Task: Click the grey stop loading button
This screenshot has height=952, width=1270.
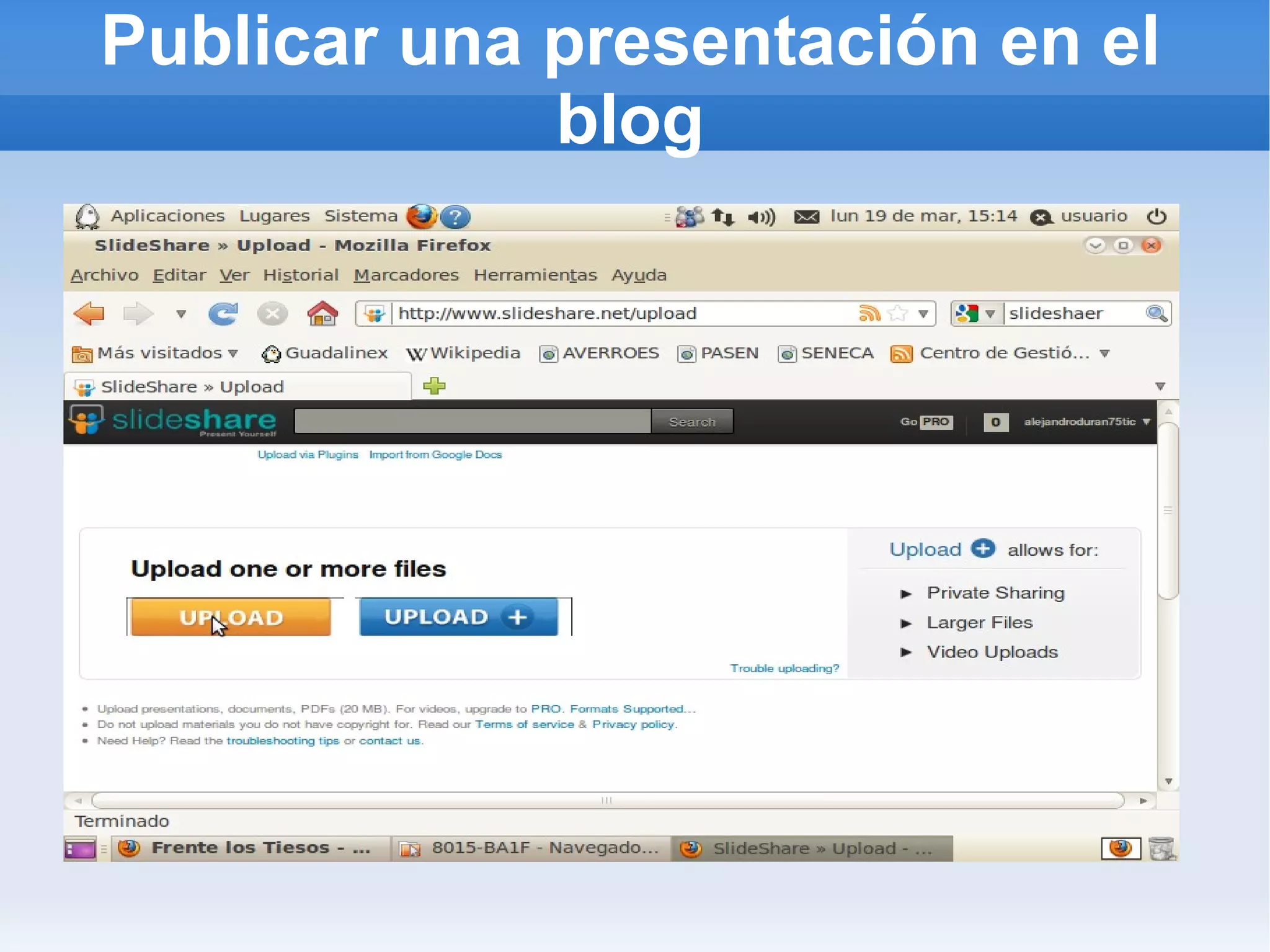Action: point(272,314)
